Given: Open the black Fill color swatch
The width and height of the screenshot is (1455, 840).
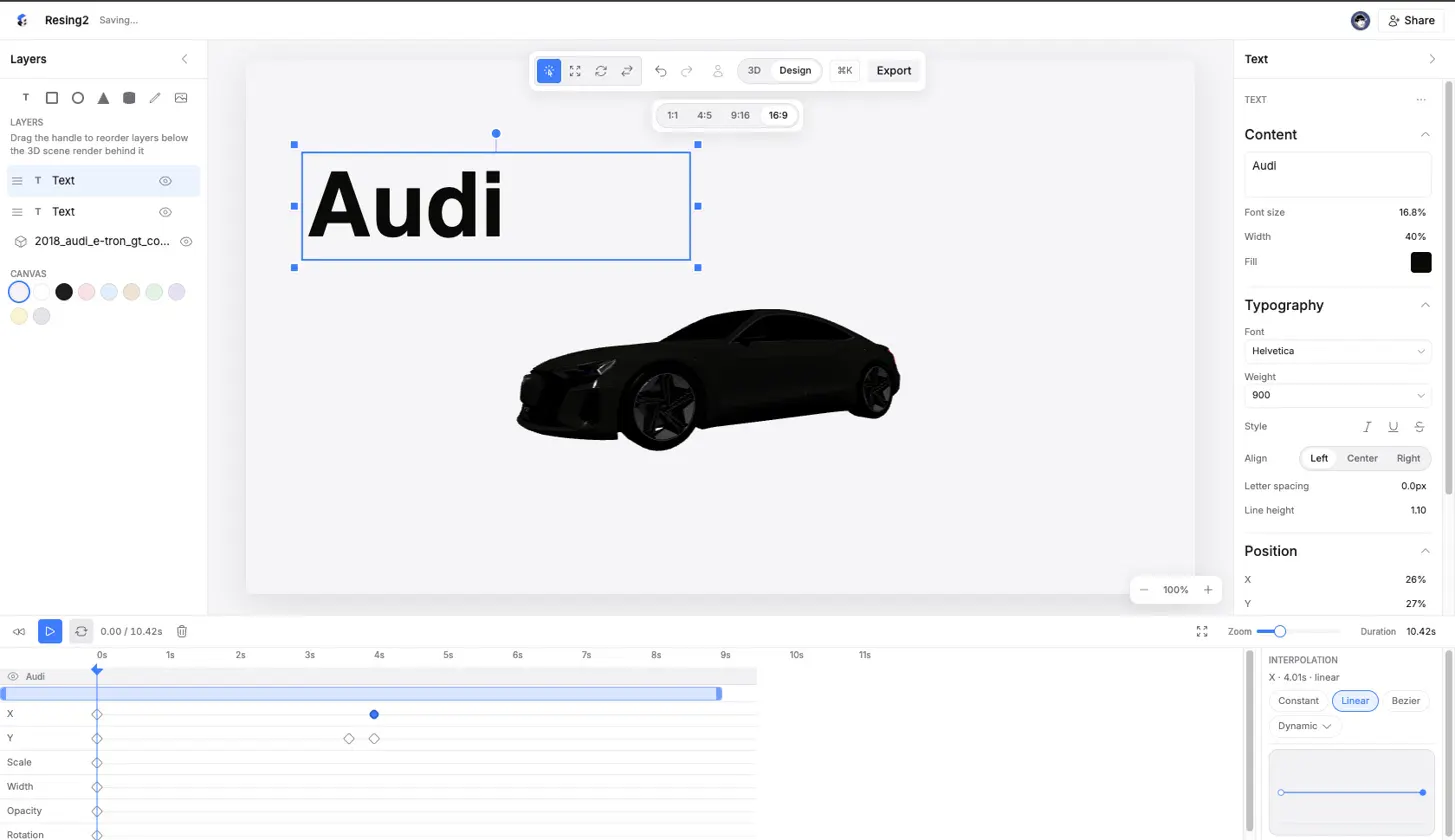Looking at the screenshot, I should click(1421, 262).
